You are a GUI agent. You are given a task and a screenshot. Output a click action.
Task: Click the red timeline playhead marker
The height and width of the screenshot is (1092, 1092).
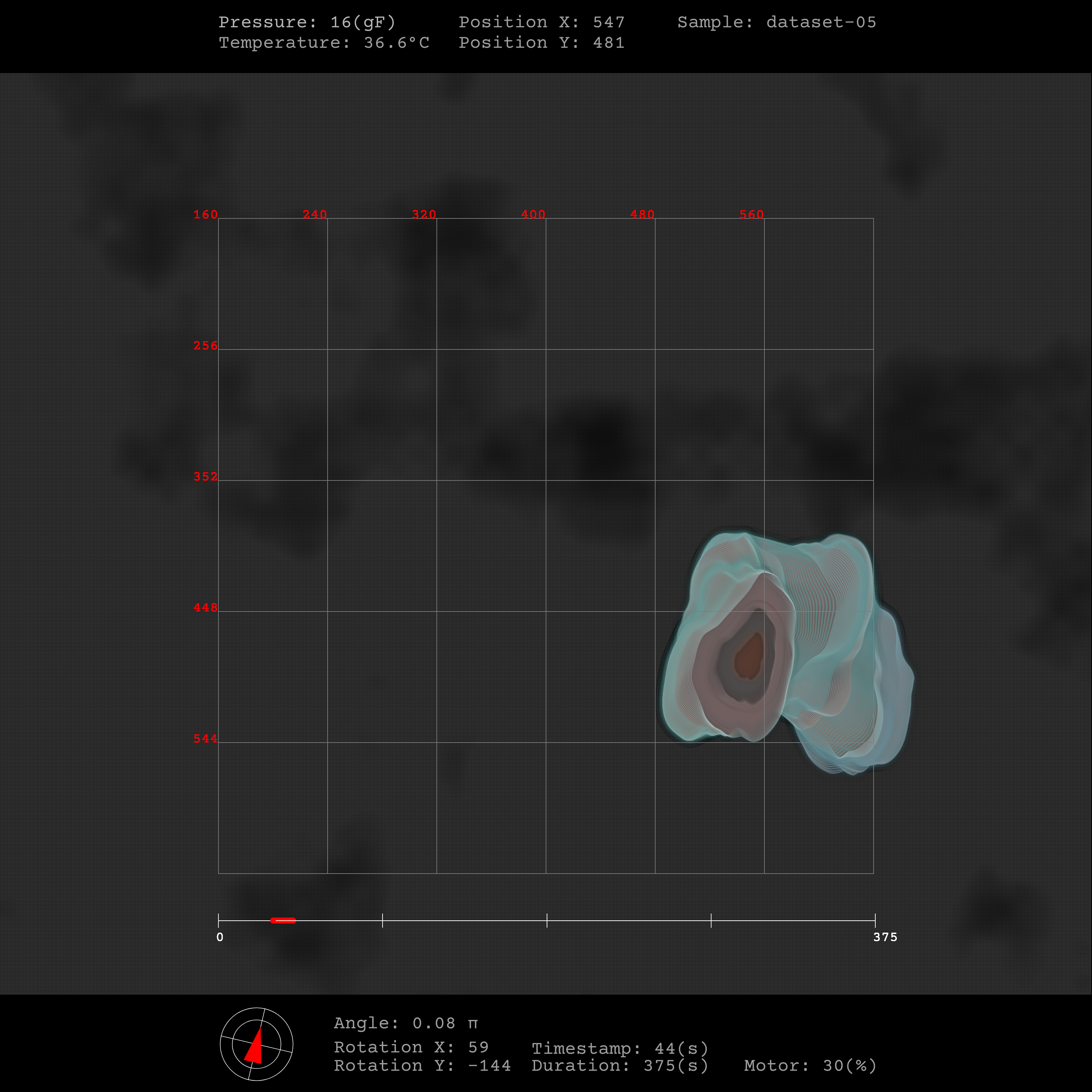click(283, 920)
